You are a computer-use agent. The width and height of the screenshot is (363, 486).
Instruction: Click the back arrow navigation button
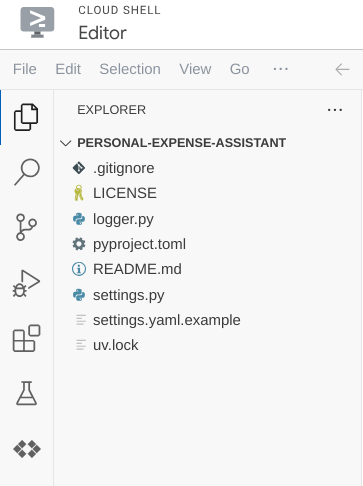pos(342,69)
